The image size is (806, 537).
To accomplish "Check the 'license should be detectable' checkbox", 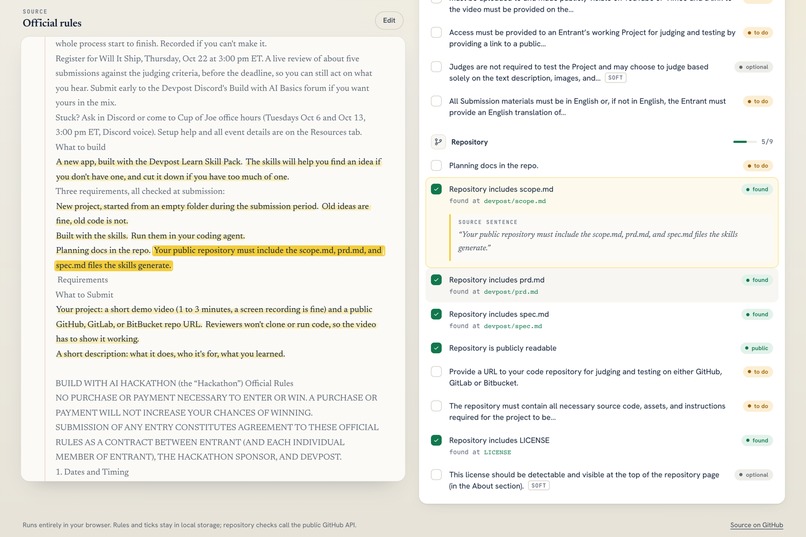I will (436, 475).
